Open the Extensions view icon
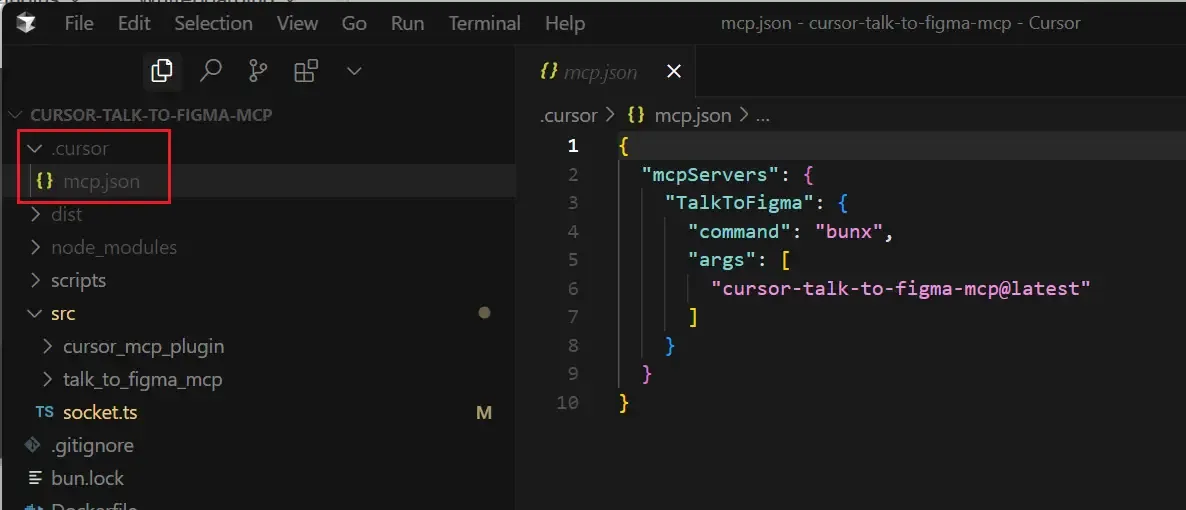1186x510 pixels. coord(306,71)
